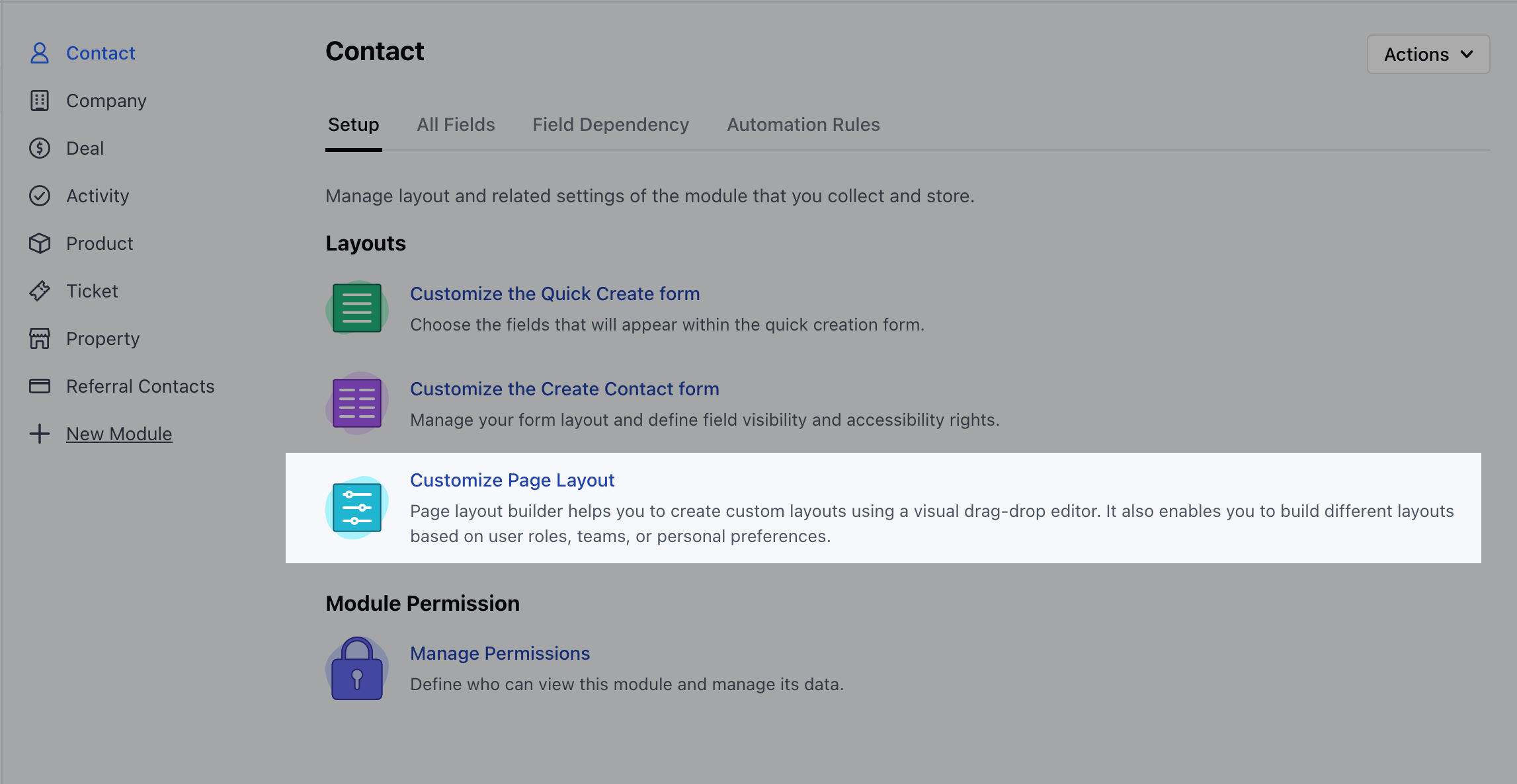The width and height of the screenshot is (1517, 784).
Task: Switch to the All Fields tab
Action: (x=456, y=124)
